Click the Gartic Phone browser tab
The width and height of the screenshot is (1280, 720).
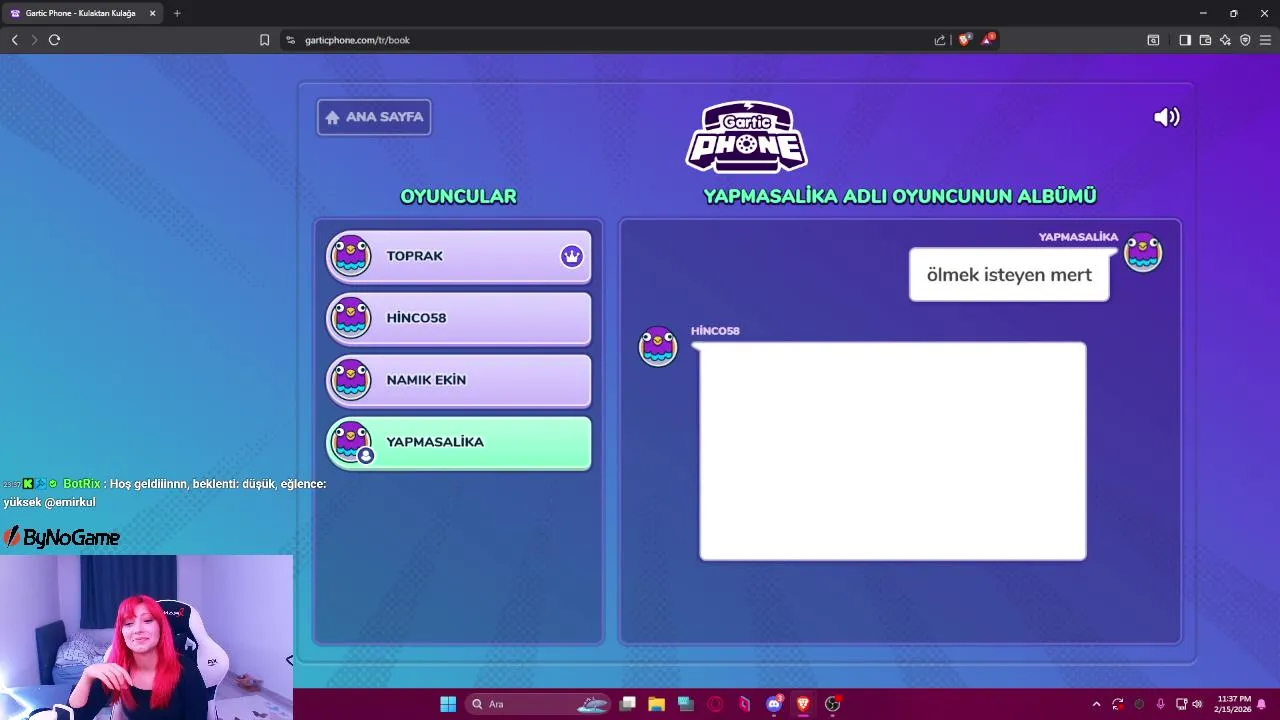click(x=80, y=13)
